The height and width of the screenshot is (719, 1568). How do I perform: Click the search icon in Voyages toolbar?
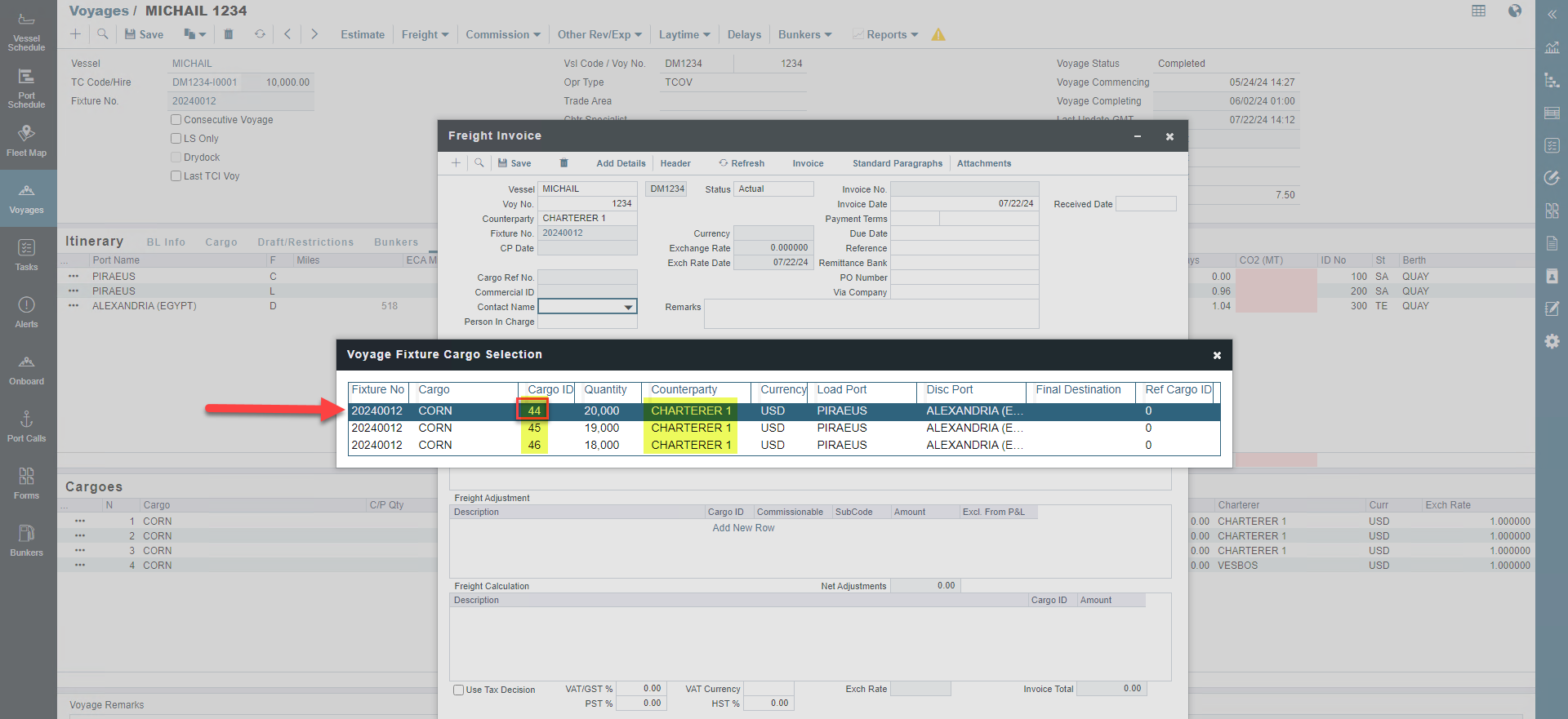point(102,34)
